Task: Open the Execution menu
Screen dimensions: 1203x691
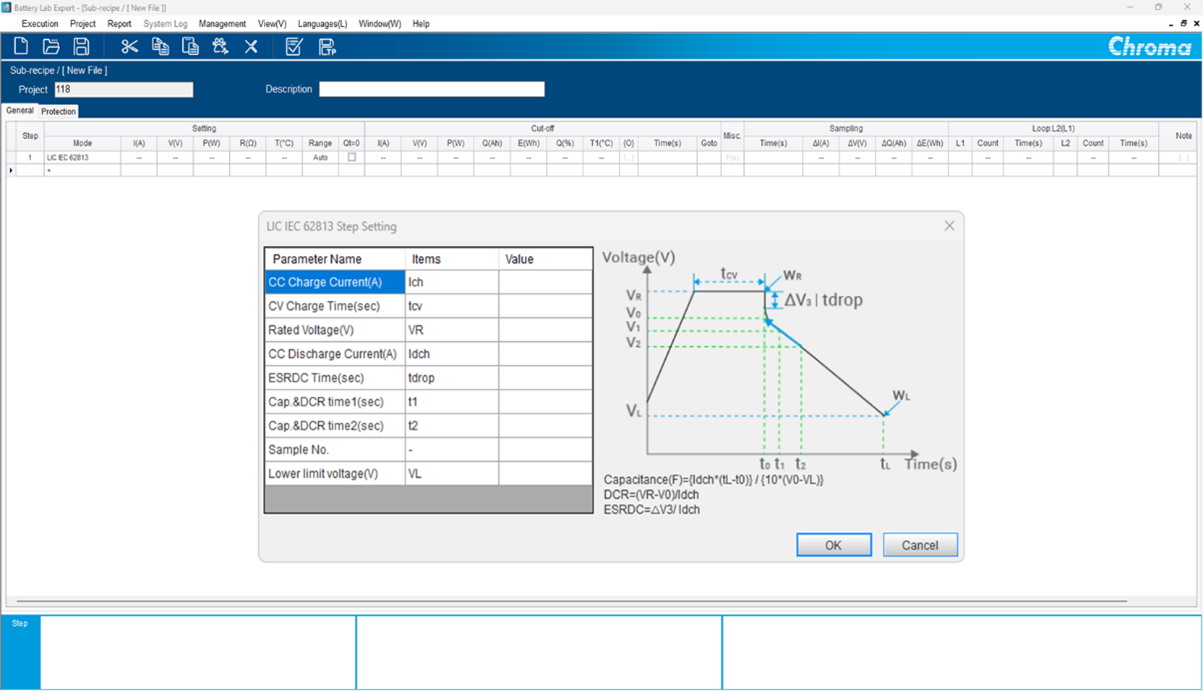Action: [x=39, y=23]
